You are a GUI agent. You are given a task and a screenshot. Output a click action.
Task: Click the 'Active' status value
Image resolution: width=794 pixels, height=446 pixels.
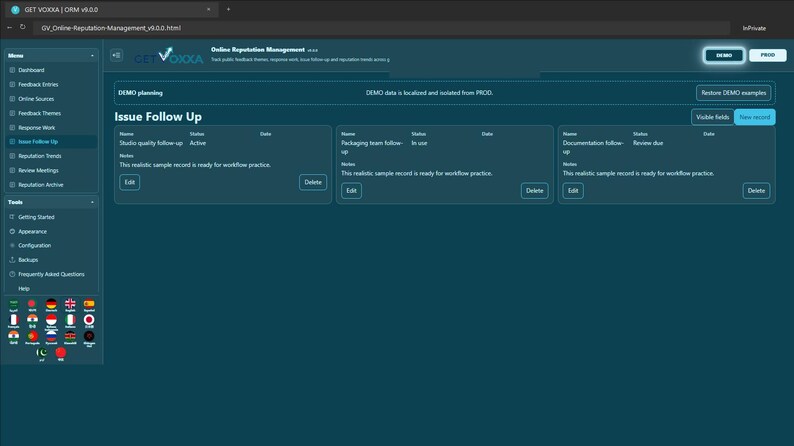click(197, 143)
